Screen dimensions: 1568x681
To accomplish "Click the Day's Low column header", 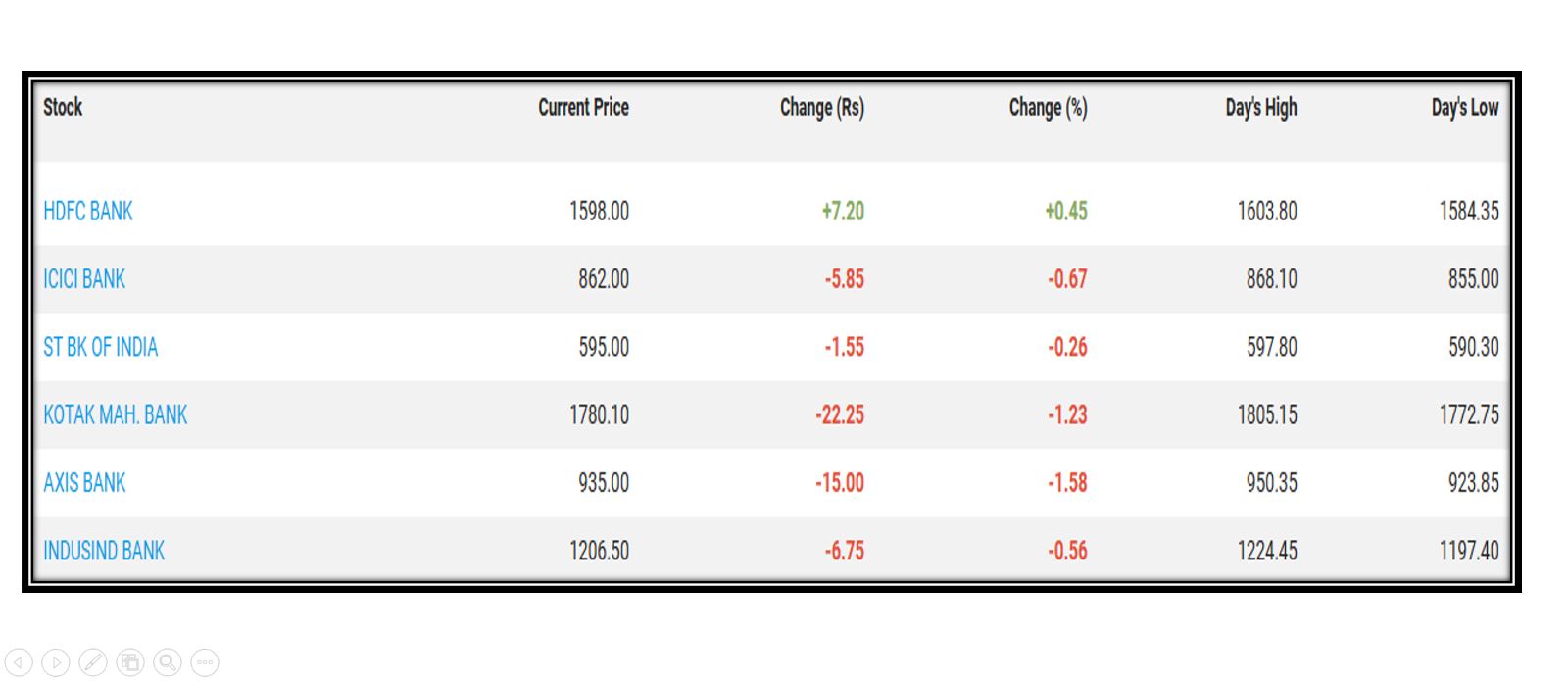I will click(x=1464, y=107).
